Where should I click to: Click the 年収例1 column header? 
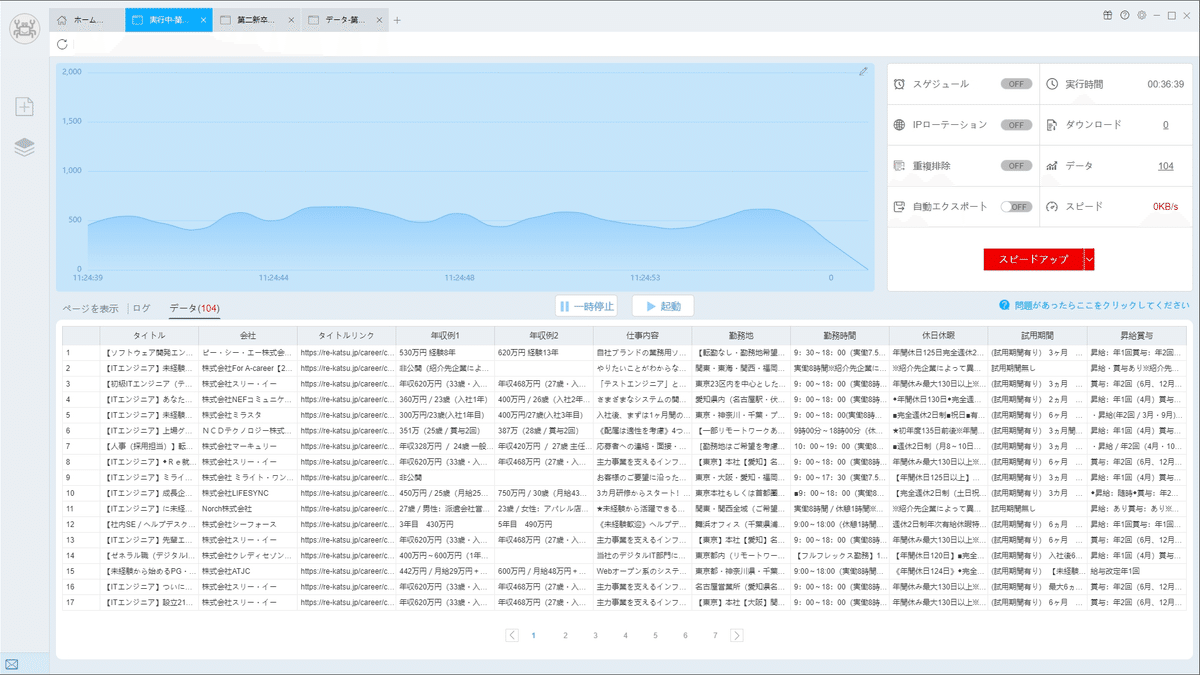point(445,335)
